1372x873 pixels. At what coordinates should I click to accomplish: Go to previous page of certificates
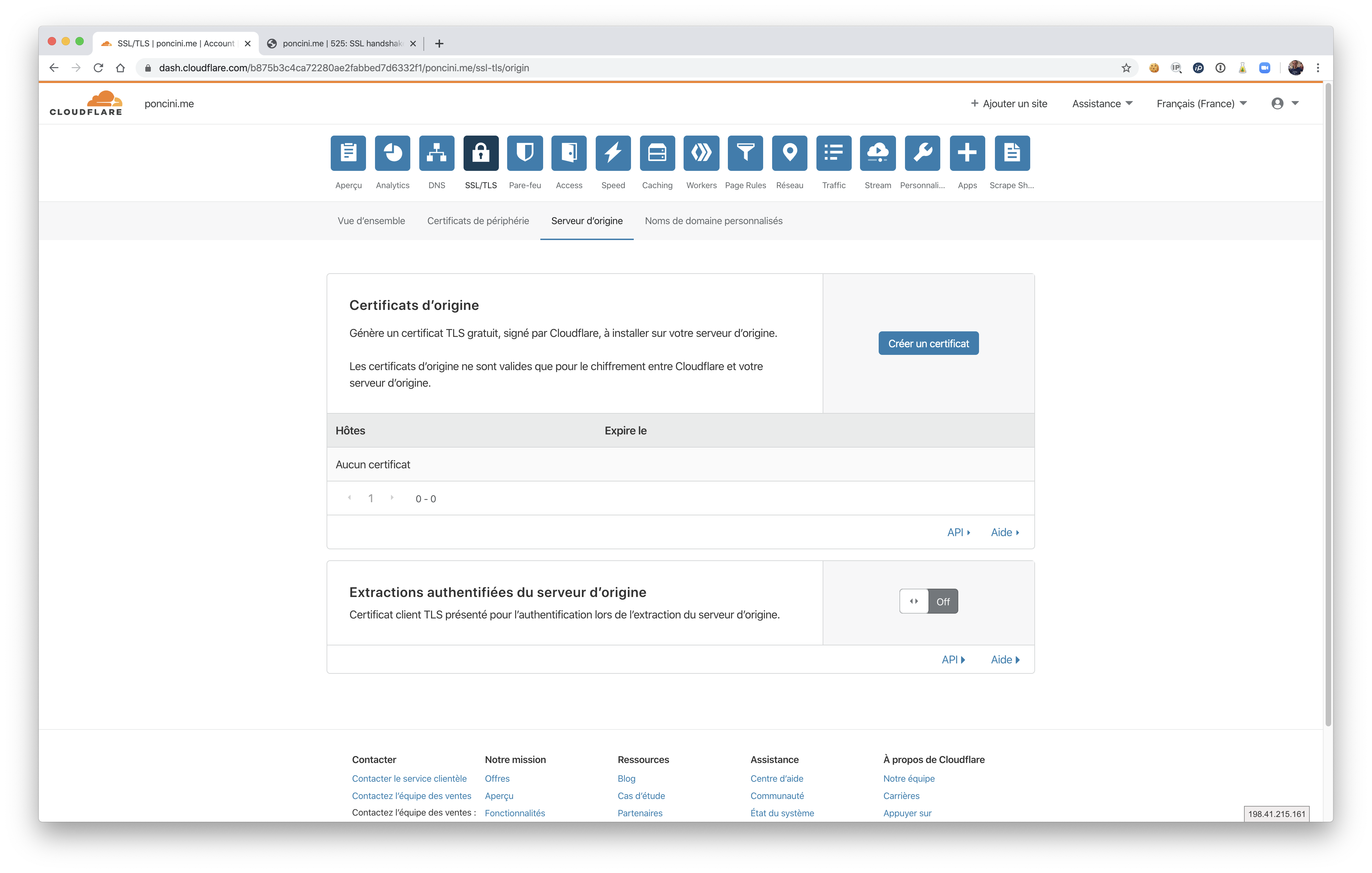coord(349,497)
